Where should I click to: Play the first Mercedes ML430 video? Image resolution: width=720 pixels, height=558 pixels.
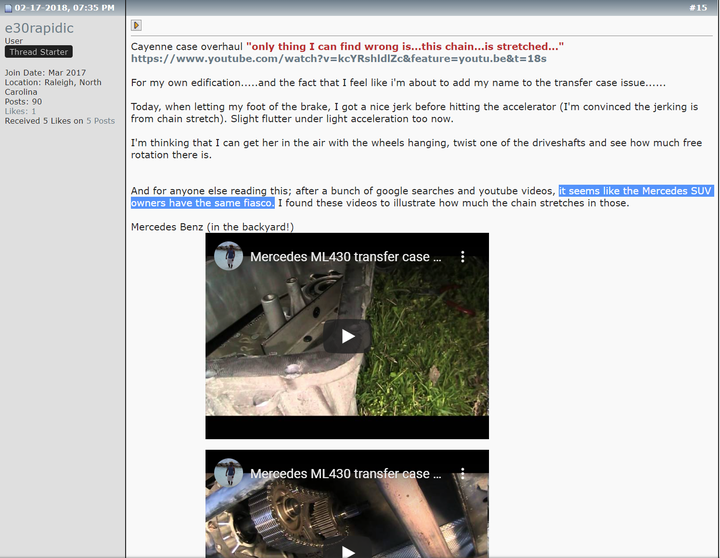click(x=347, y=337)
